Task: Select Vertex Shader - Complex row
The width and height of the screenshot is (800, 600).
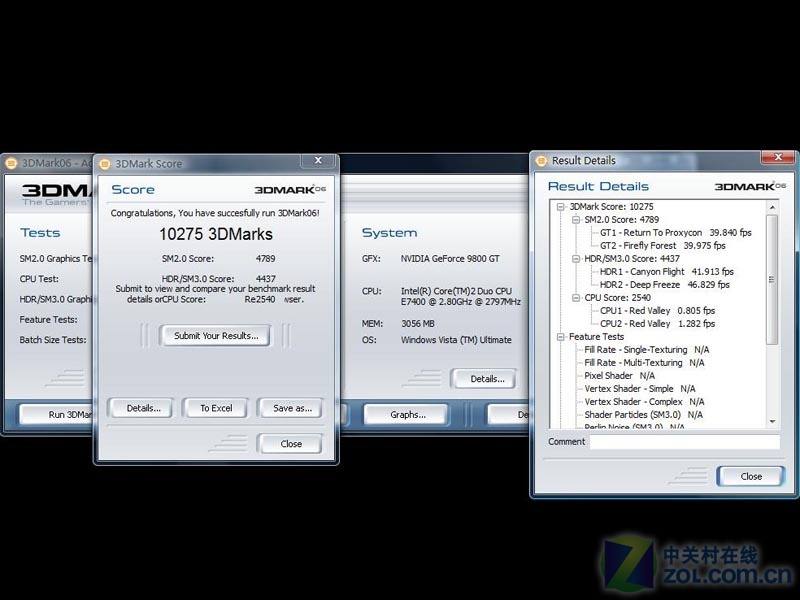Action: tap(644, 402)
